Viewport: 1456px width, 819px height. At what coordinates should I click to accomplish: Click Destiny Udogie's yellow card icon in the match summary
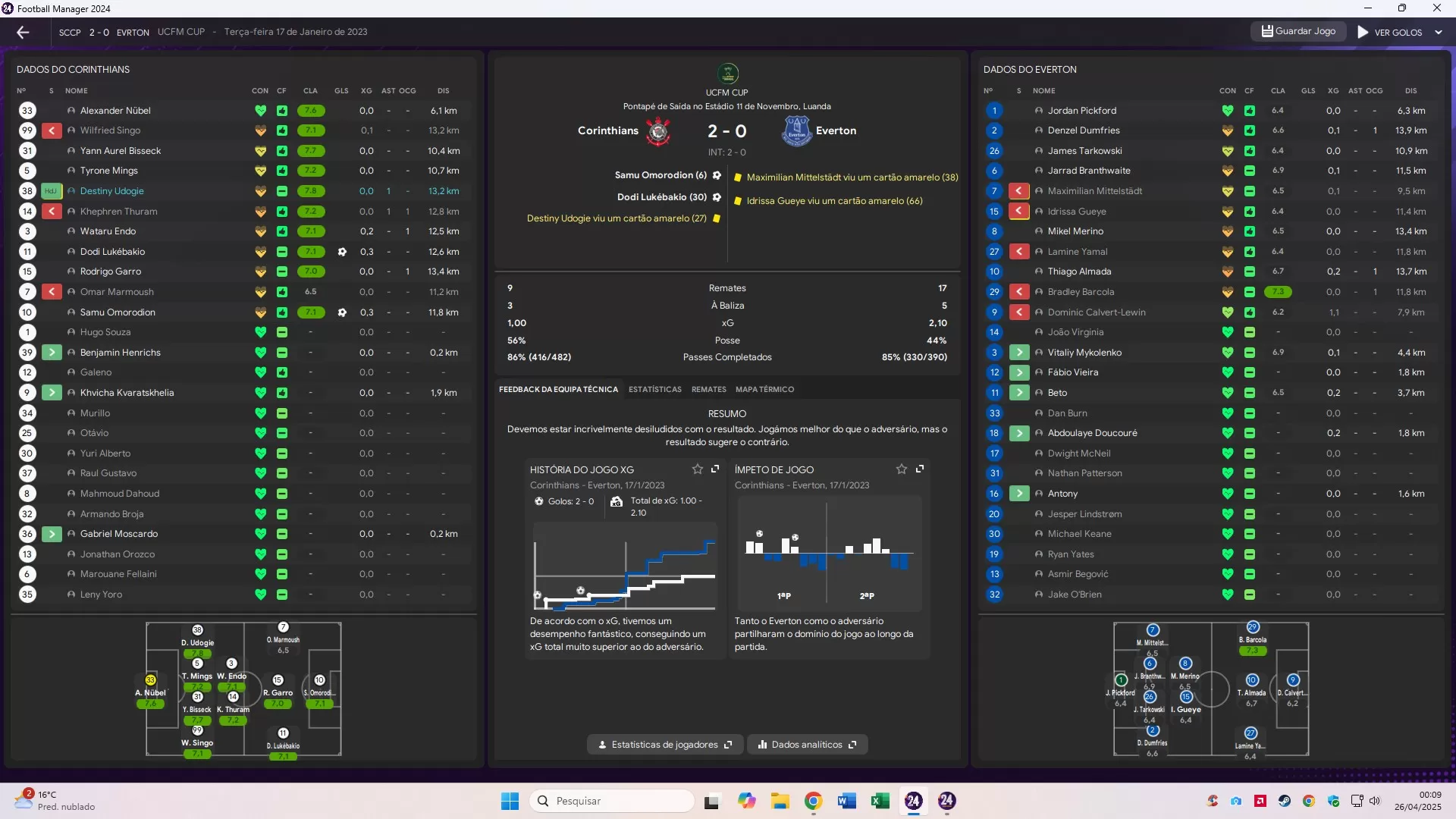pos(717,218)
